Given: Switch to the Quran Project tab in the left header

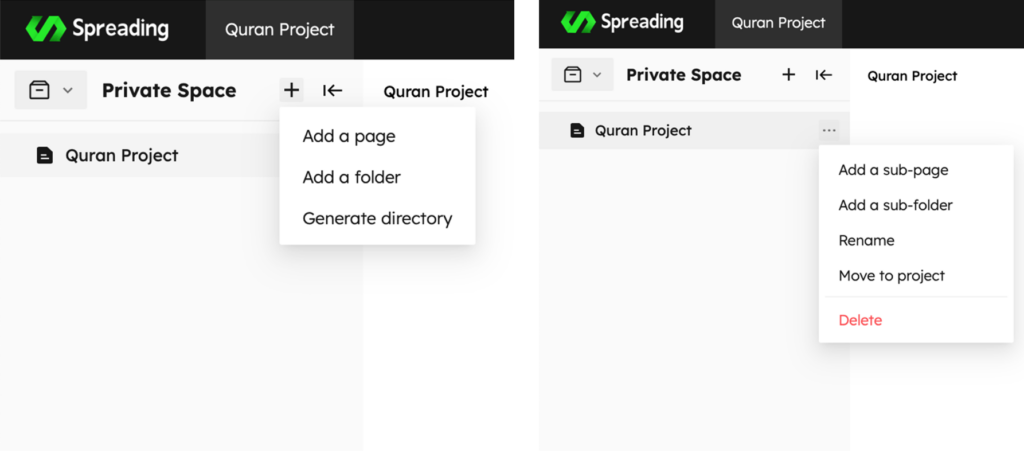Looking at the screenshot, I should (280, 29).
